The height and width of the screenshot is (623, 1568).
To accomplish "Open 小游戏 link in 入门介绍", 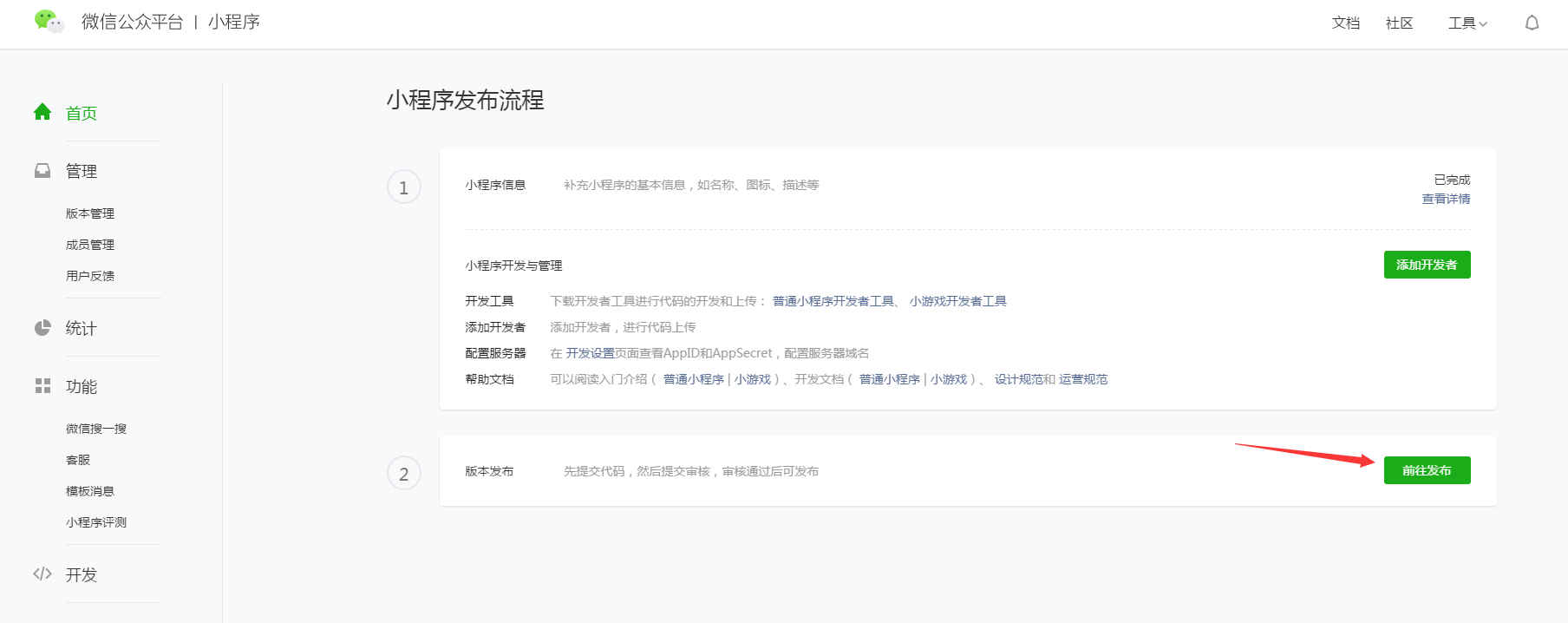I will 753,379.
